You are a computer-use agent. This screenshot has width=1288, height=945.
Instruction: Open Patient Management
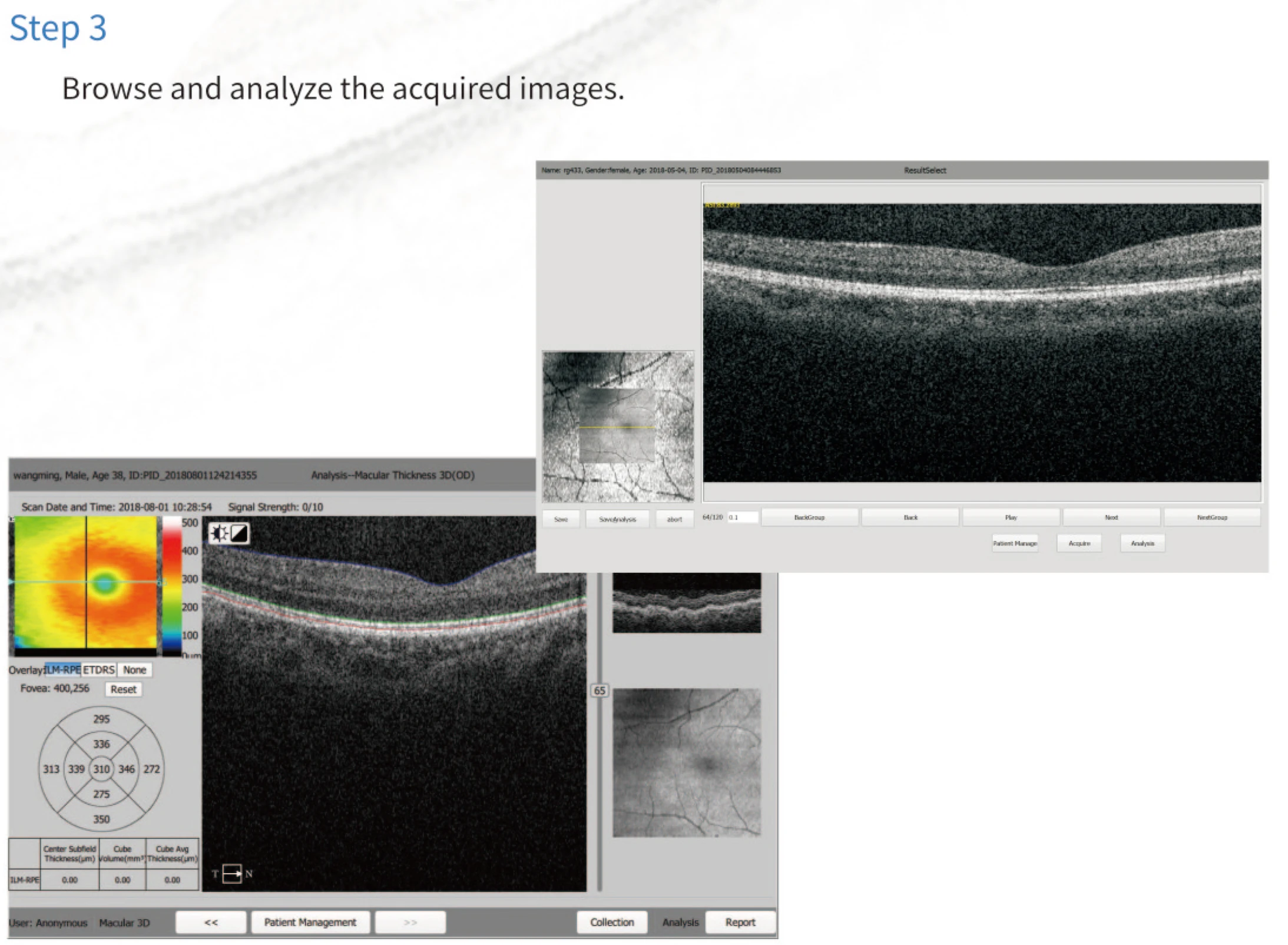coord(310,922)
